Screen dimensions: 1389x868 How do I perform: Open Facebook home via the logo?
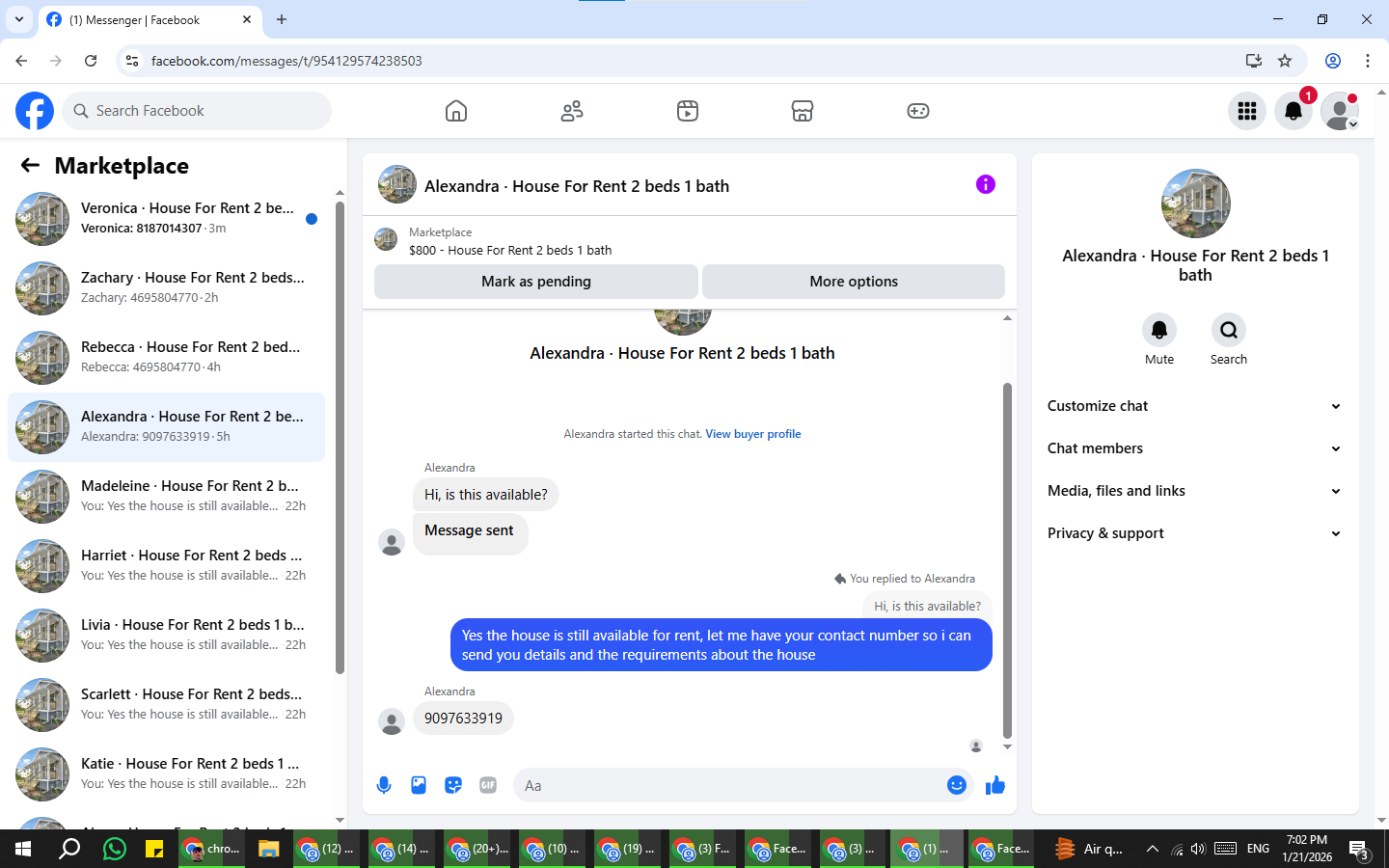(x=35, y=111)
